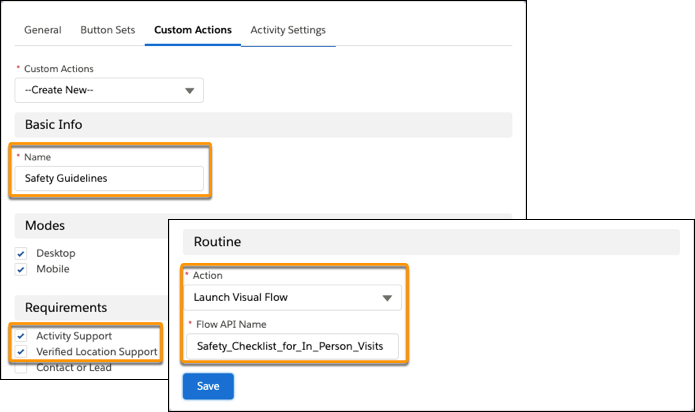Click the Name field containing Safety Guidelines

pyautogui.click(x=109, y=178)
